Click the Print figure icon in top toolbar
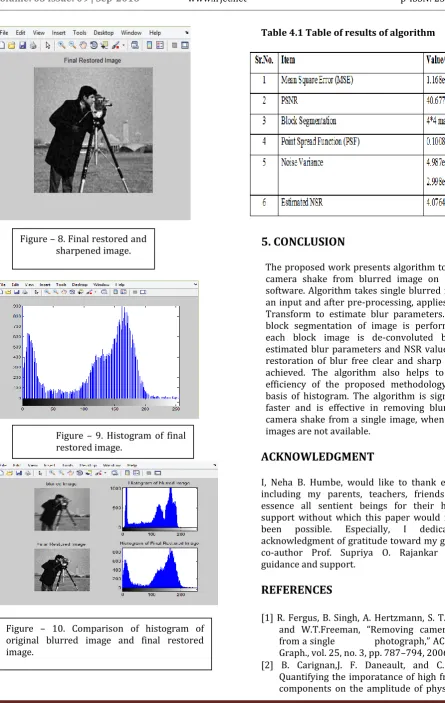 tap(33, 45)
